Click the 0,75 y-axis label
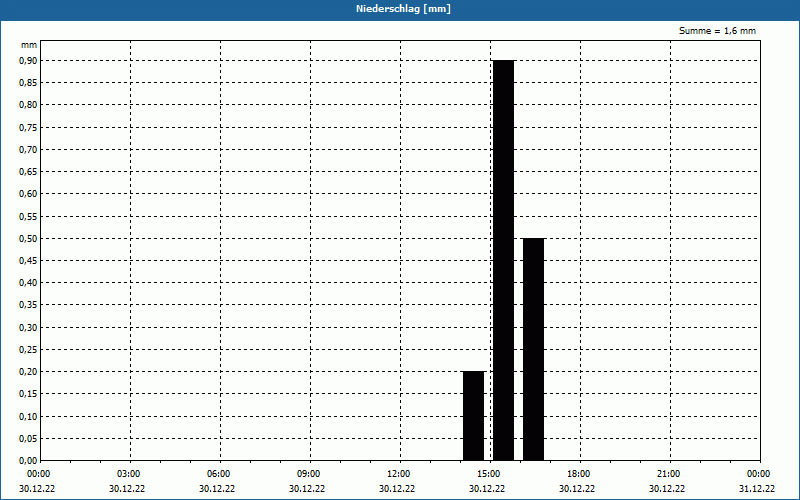The image size is (800, 500). click(x=28, y=128)
